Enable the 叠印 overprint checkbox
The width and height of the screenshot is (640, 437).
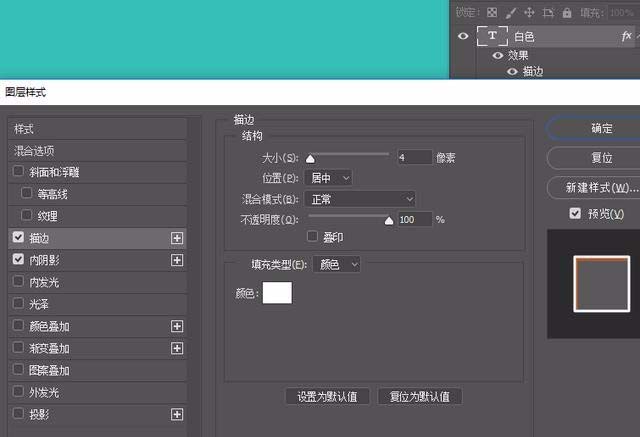pyautogui.click(x=312, y=236)
